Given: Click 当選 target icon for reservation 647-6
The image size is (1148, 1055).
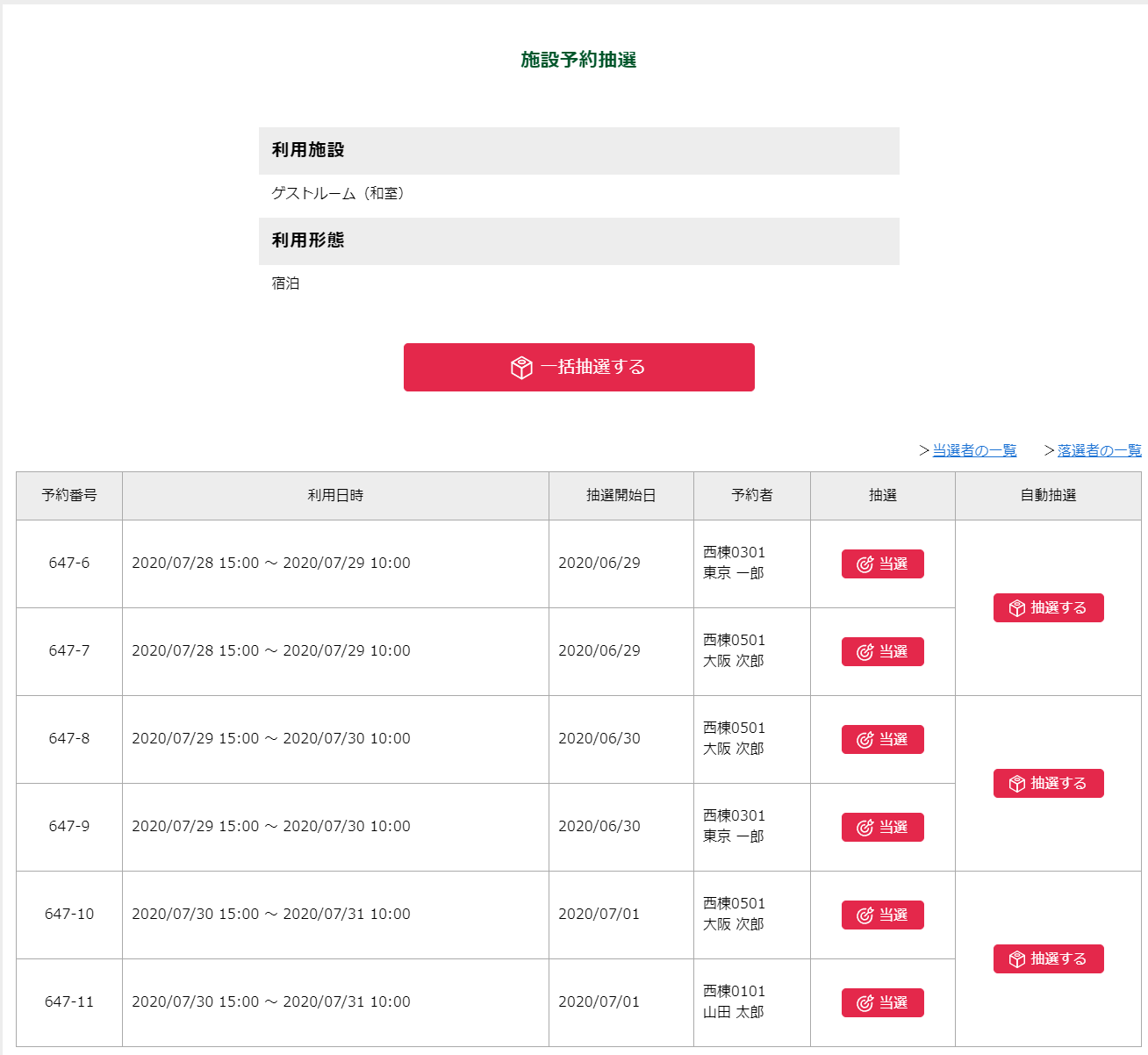Looking at the screenshot, I should pos(865,564).
